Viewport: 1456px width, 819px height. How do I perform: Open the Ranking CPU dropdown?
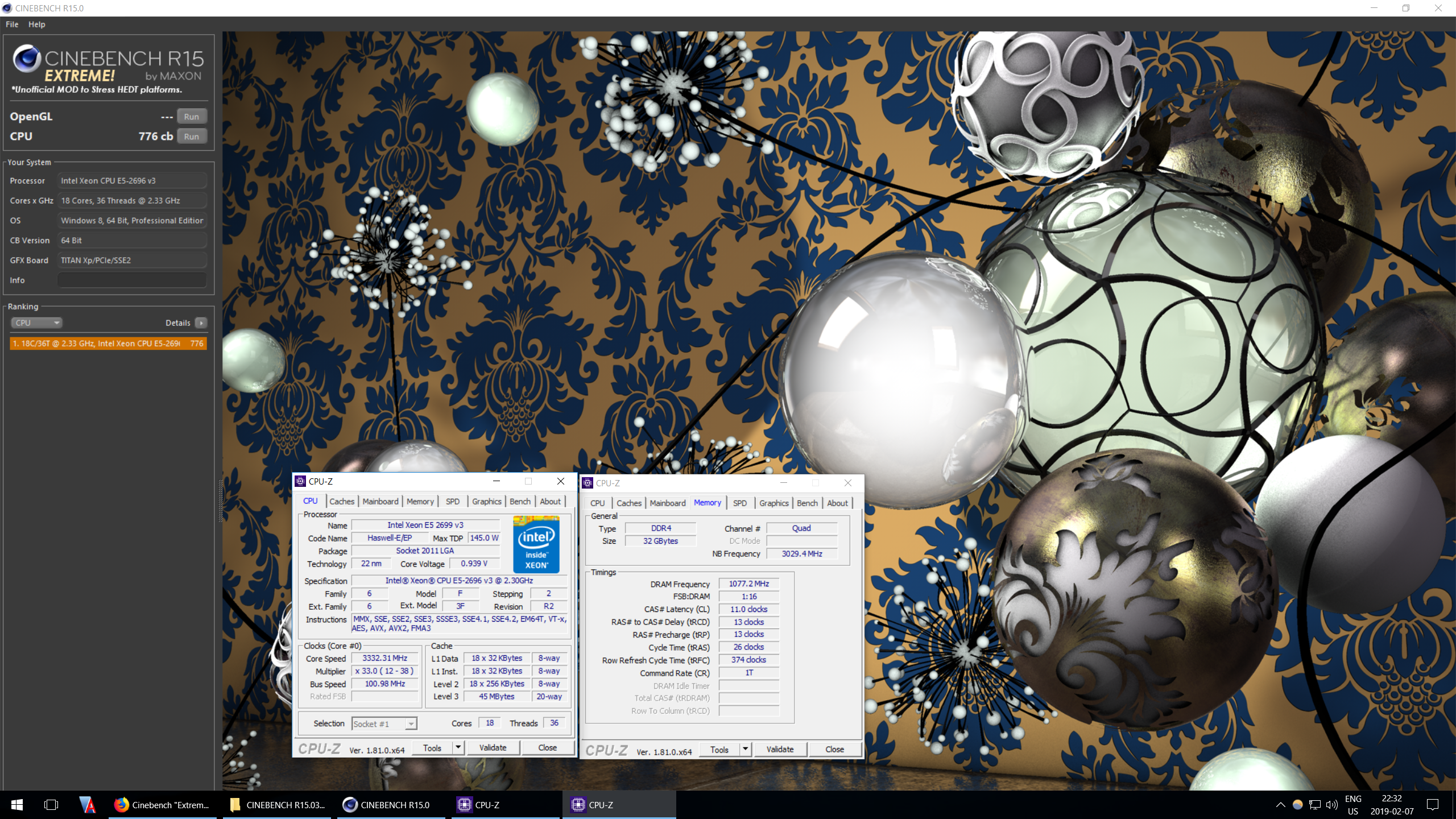[36, 322]
